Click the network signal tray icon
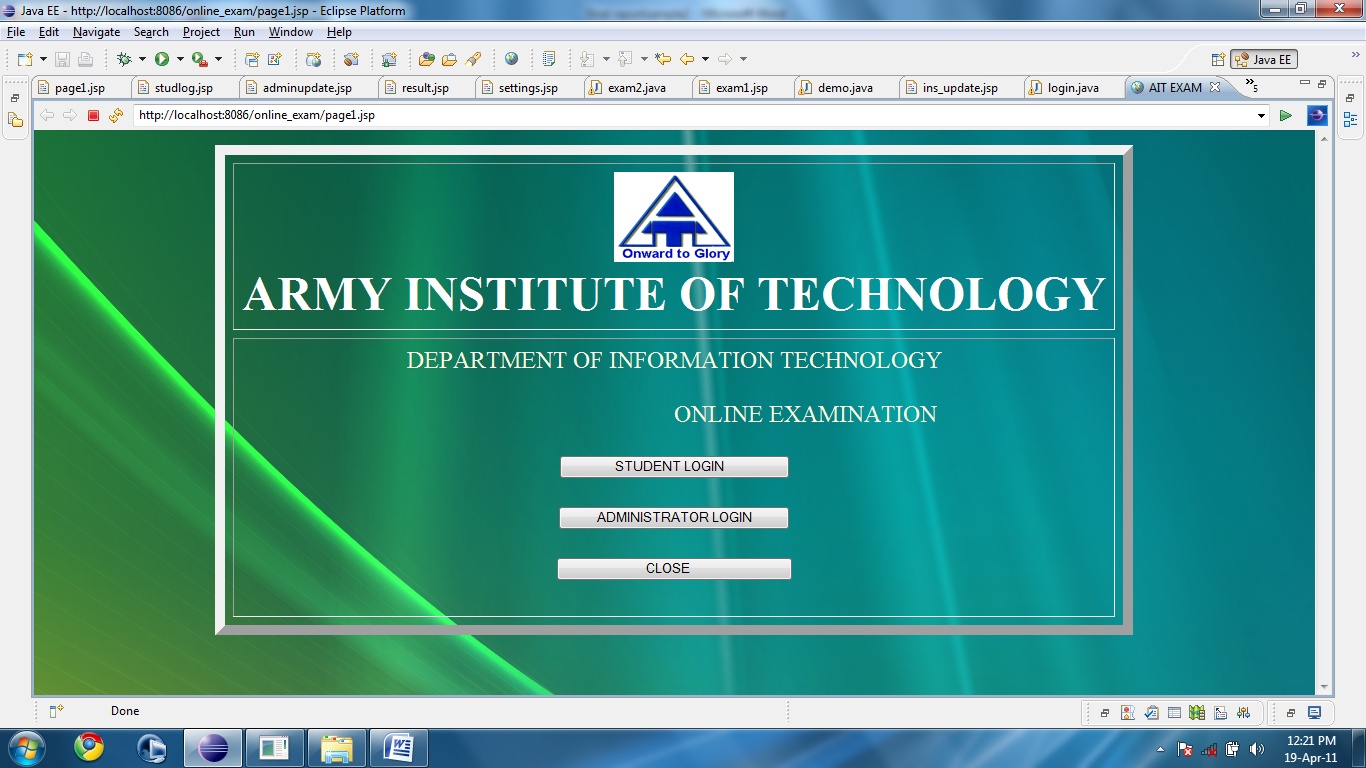Viewport: 1366px width, 768px height. 1209,748
